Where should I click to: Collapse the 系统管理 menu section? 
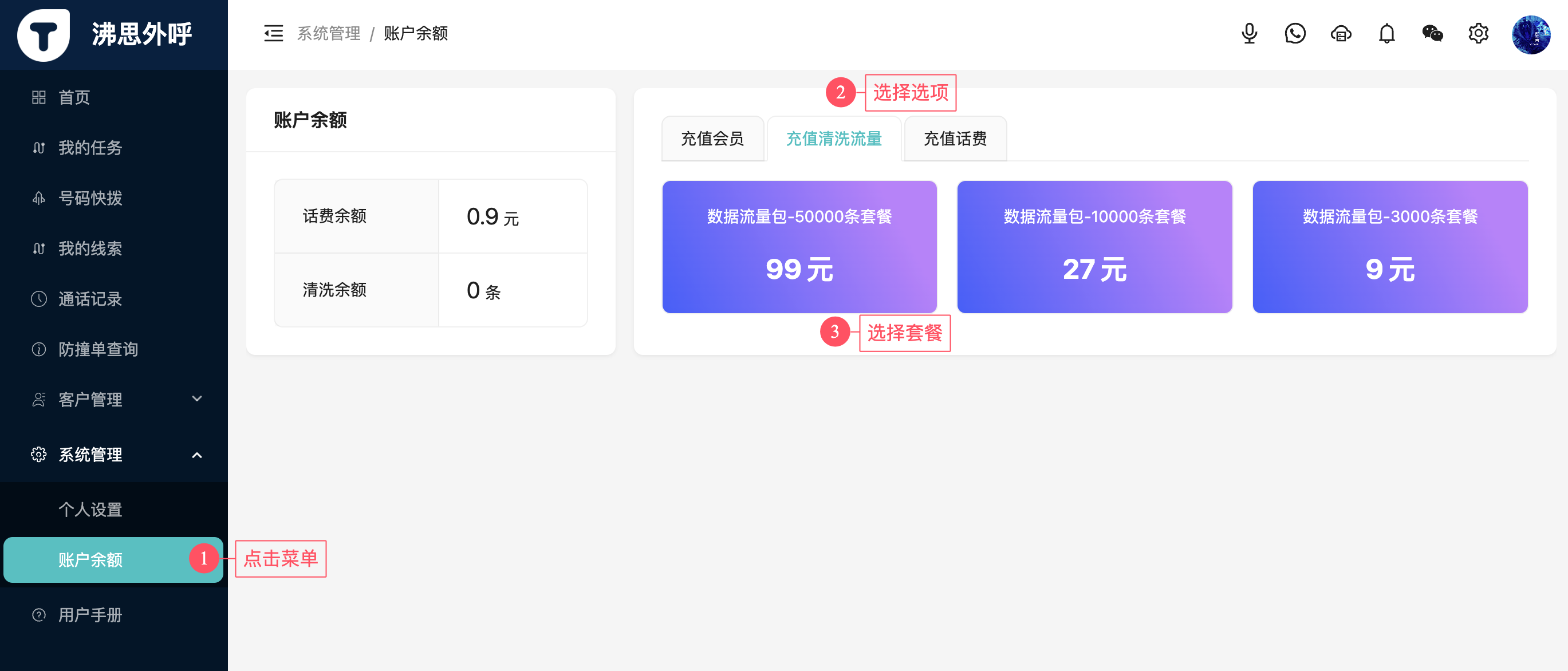coord(113,455)
